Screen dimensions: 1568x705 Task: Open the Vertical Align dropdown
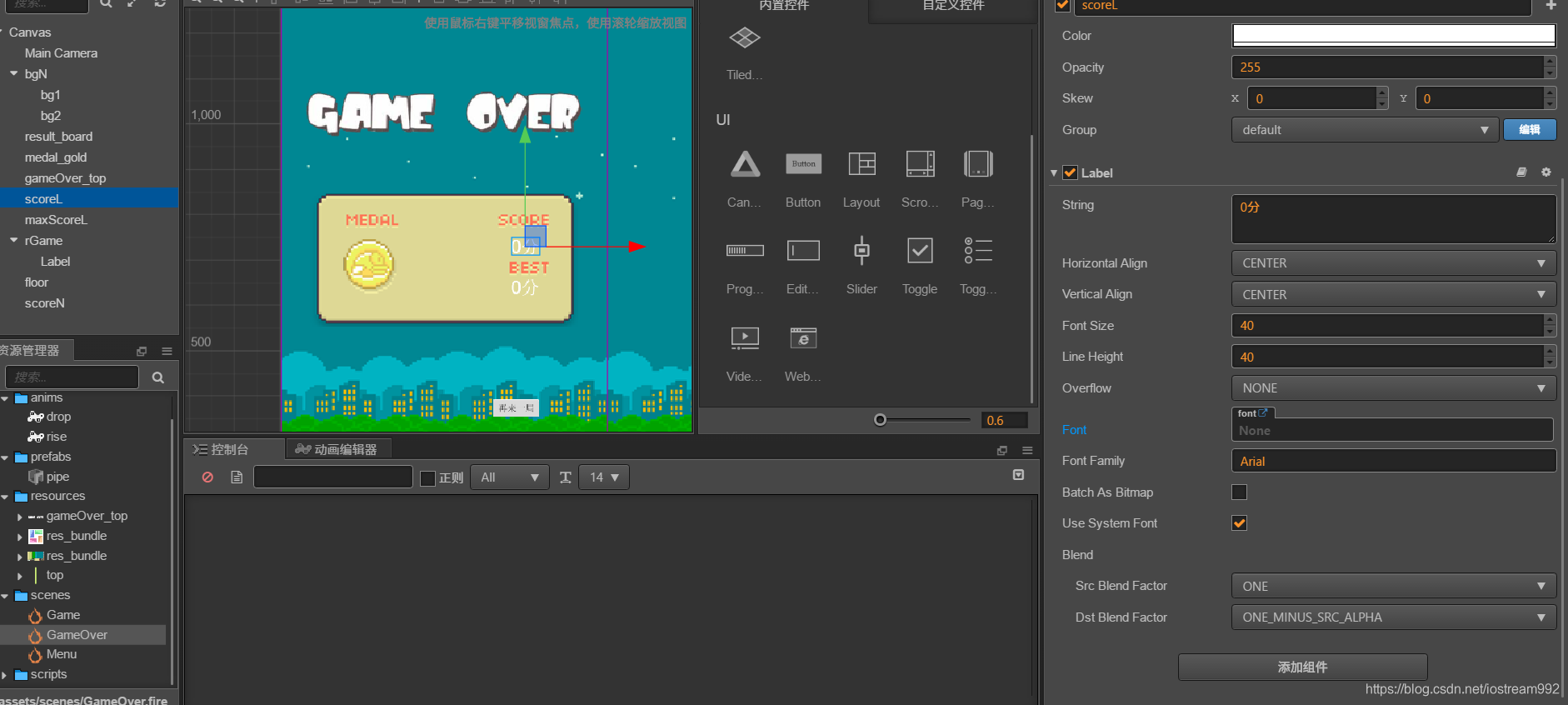point(1394,295)
